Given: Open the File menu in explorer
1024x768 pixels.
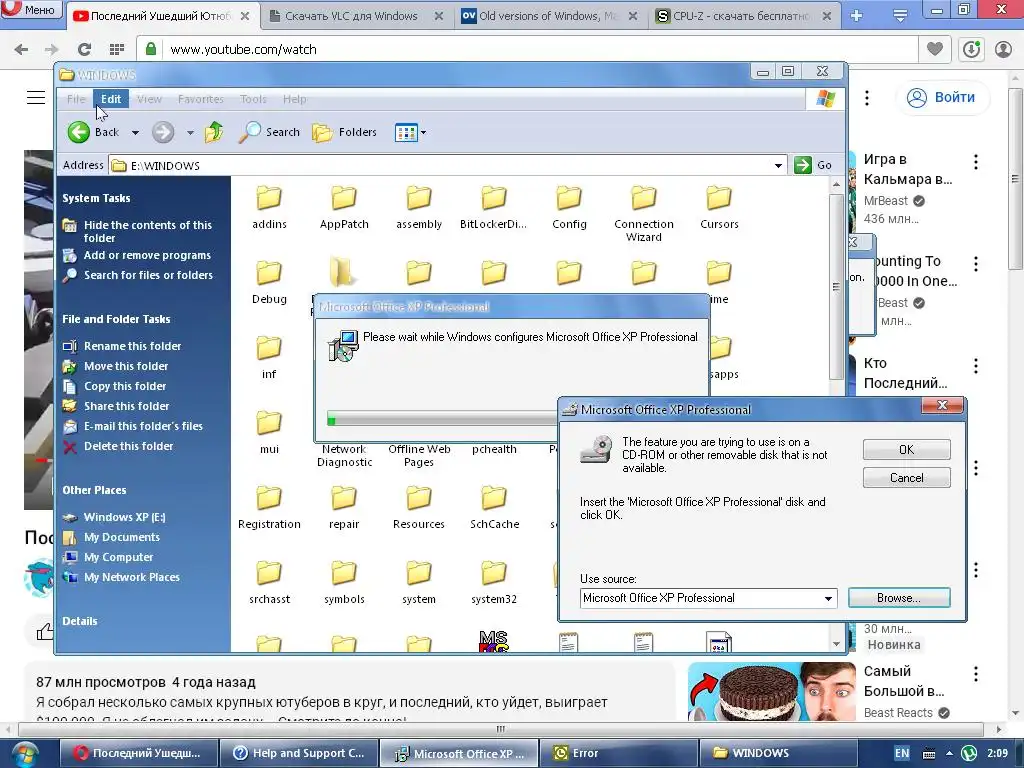Looking at the screenshot, I should 76,99.
